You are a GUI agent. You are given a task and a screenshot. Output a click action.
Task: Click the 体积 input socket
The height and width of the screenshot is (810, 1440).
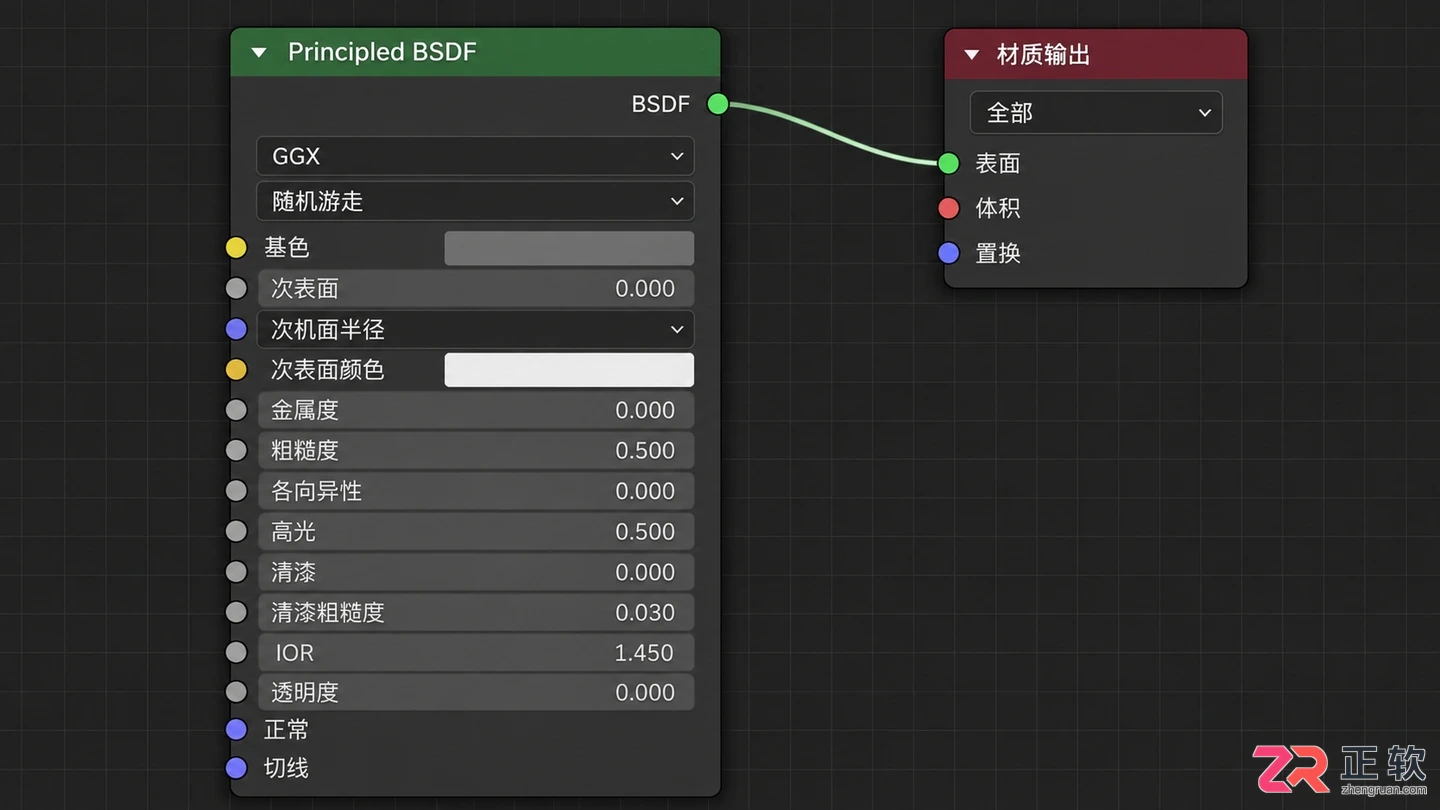tap(949, 208)
